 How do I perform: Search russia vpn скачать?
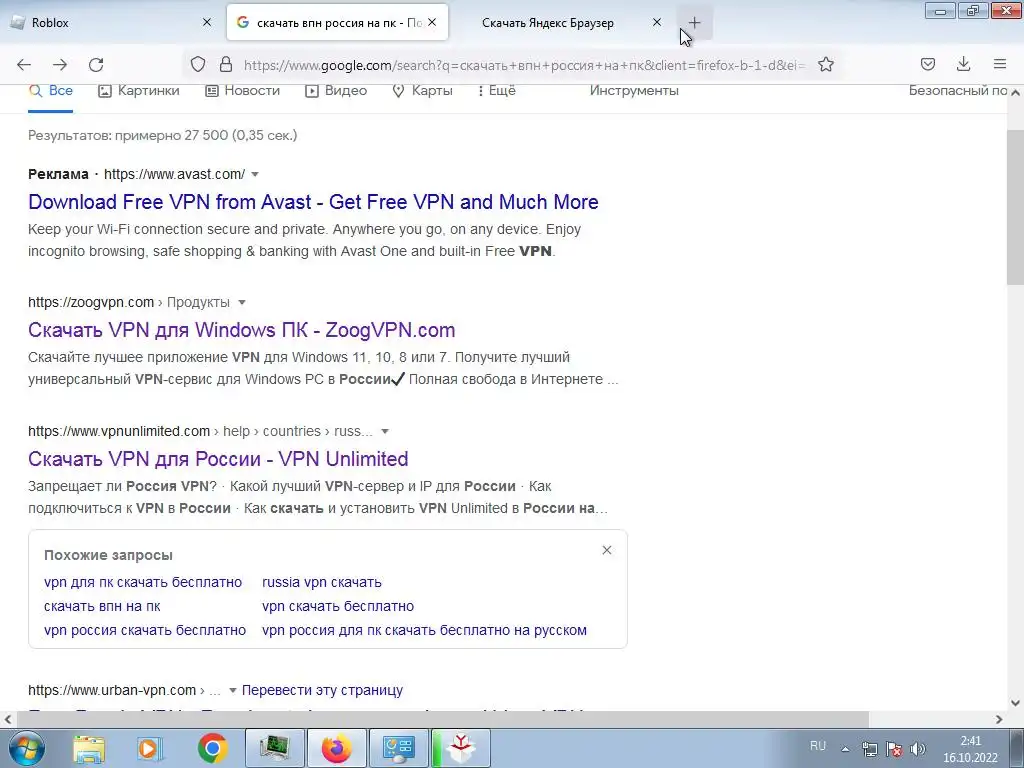(x=322, y=582)
